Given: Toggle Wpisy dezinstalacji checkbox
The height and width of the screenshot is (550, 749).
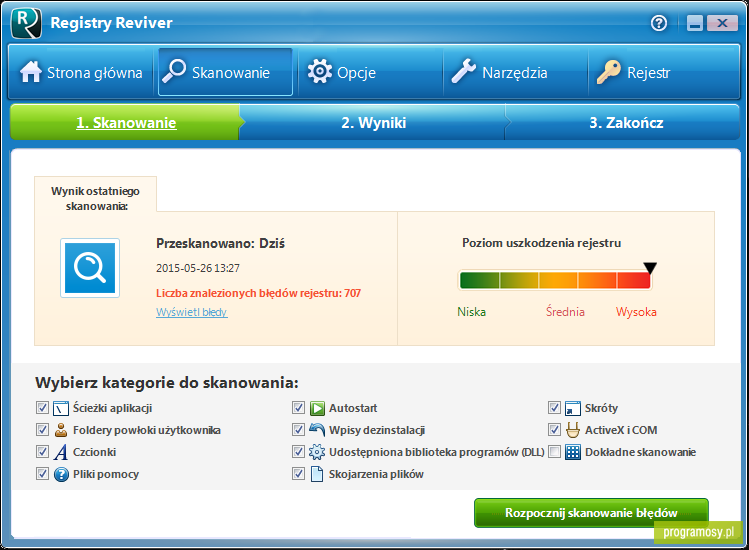Looking at the screenshot, I should [299, 430].
